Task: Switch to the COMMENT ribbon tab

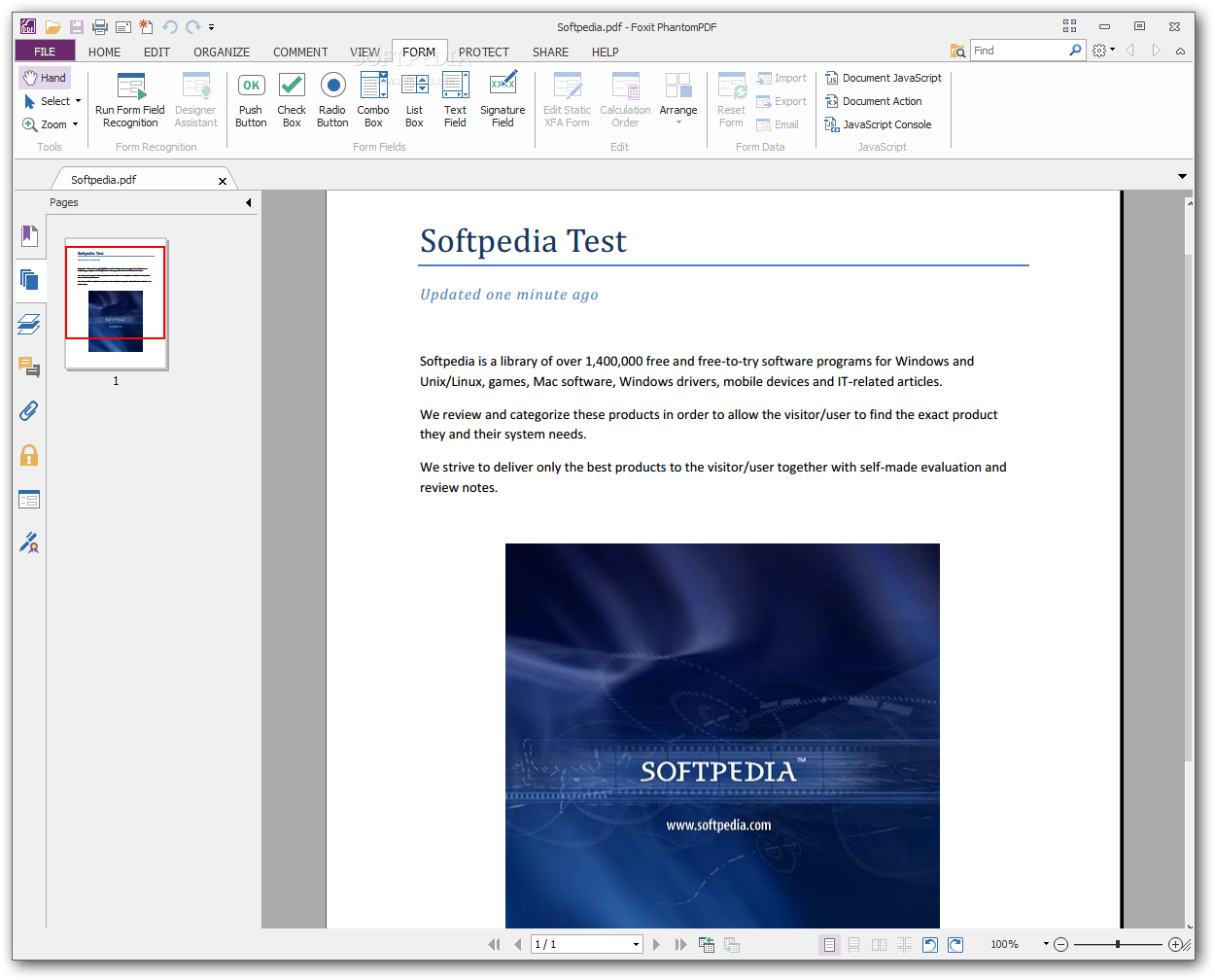Action: (300, 52)
